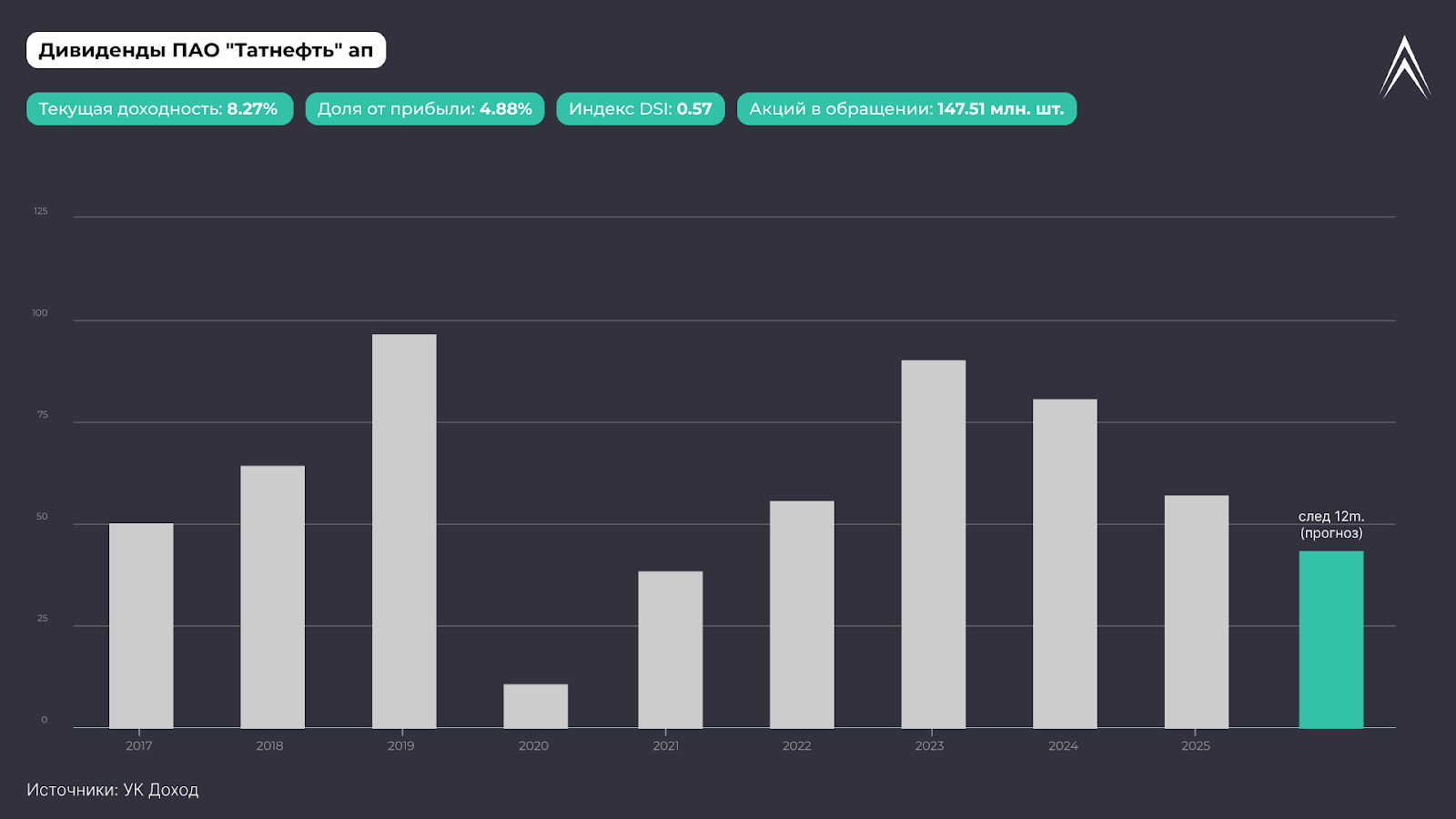1456x819 pixels.
Task: Click the 'след 12m. (прогноз)' label
Action: point(1331,525)
